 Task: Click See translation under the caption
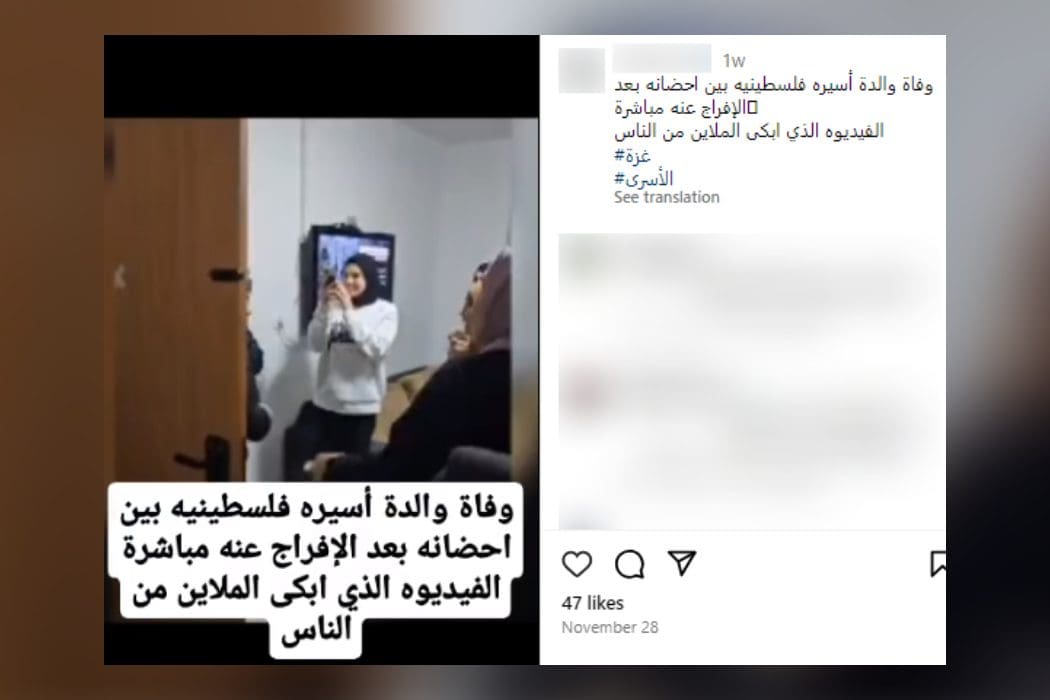tap(666, 197)
